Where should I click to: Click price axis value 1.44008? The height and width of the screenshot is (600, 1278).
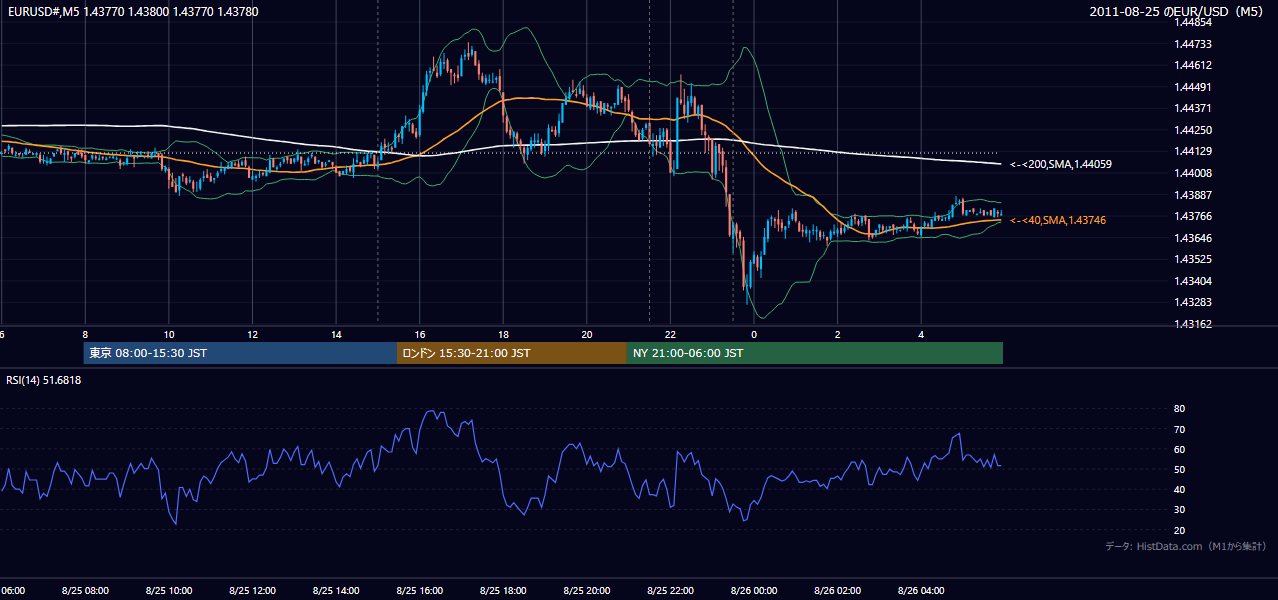1193,173
